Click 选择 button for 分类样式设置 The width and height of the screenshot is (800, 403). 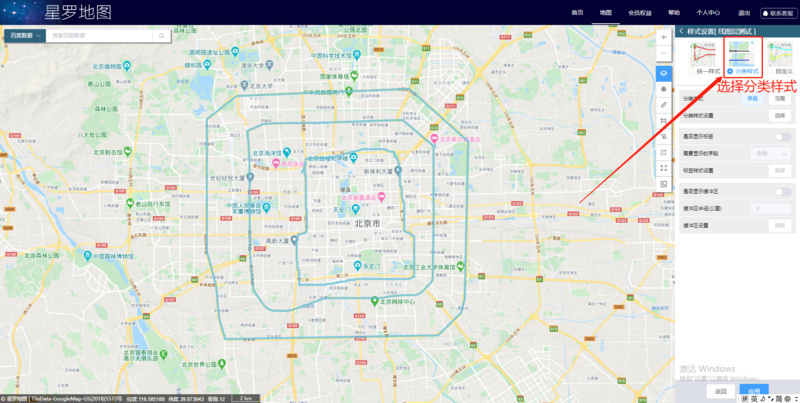point(780,116)
